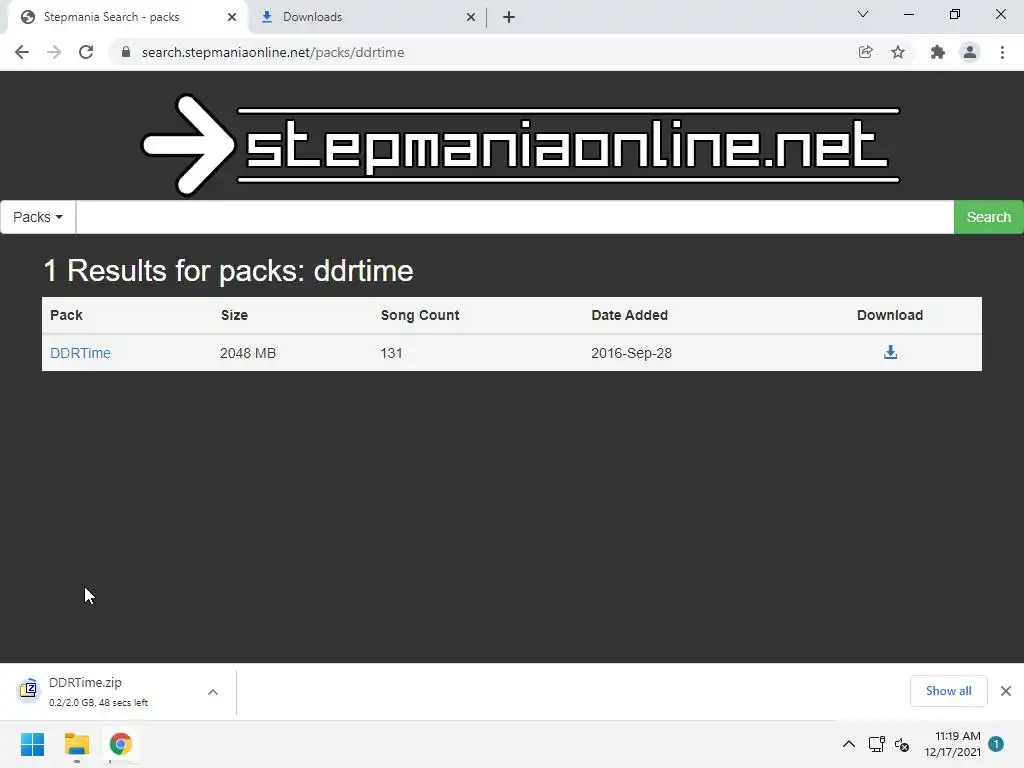Click the green Search button
Image resolution: width=1024 pixels, height=768 pixels.
(x=989, y=217)
